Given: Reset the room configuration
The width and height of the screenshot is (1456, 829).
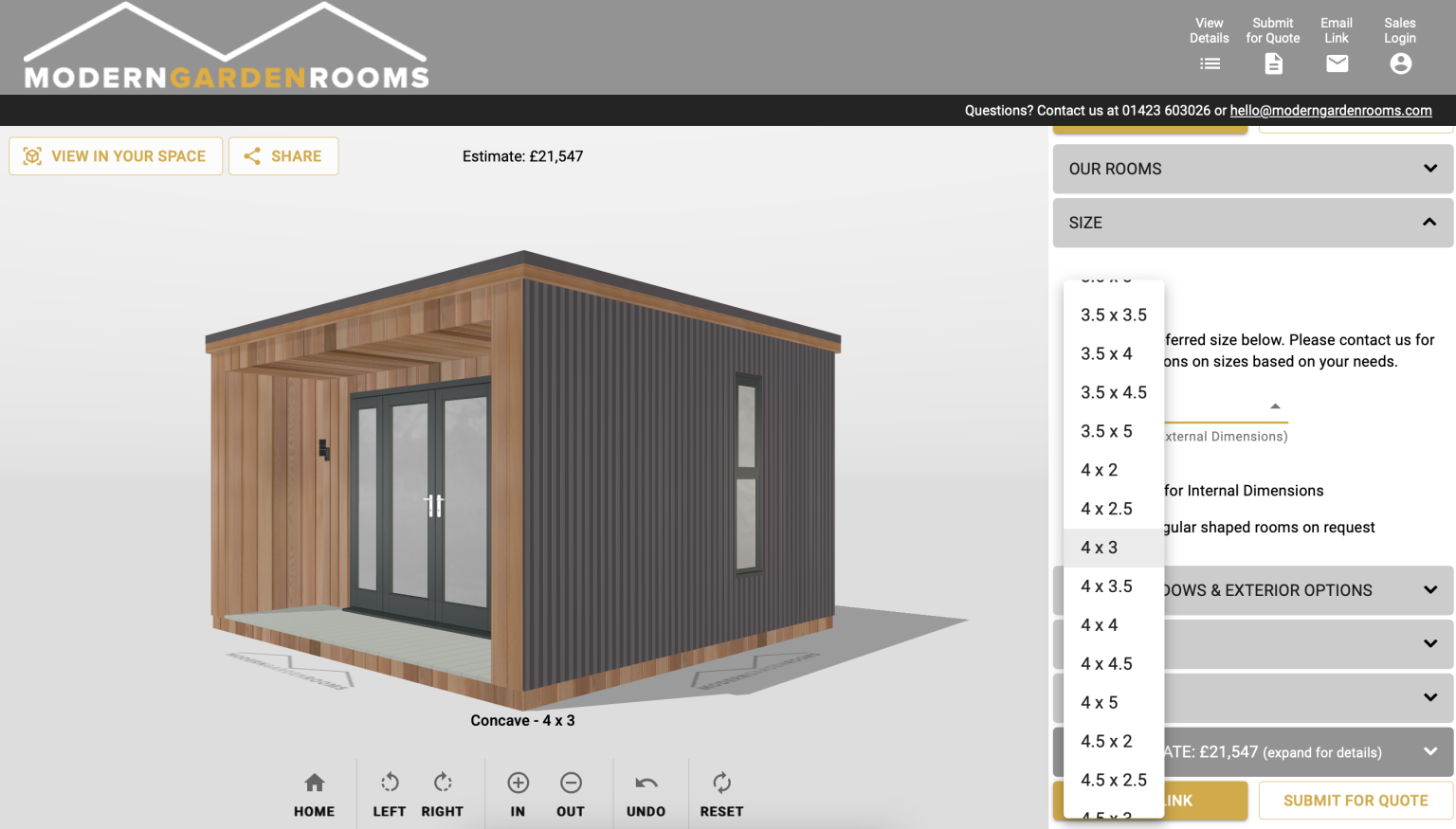Looking at the screenshot, I should (721, 793).
